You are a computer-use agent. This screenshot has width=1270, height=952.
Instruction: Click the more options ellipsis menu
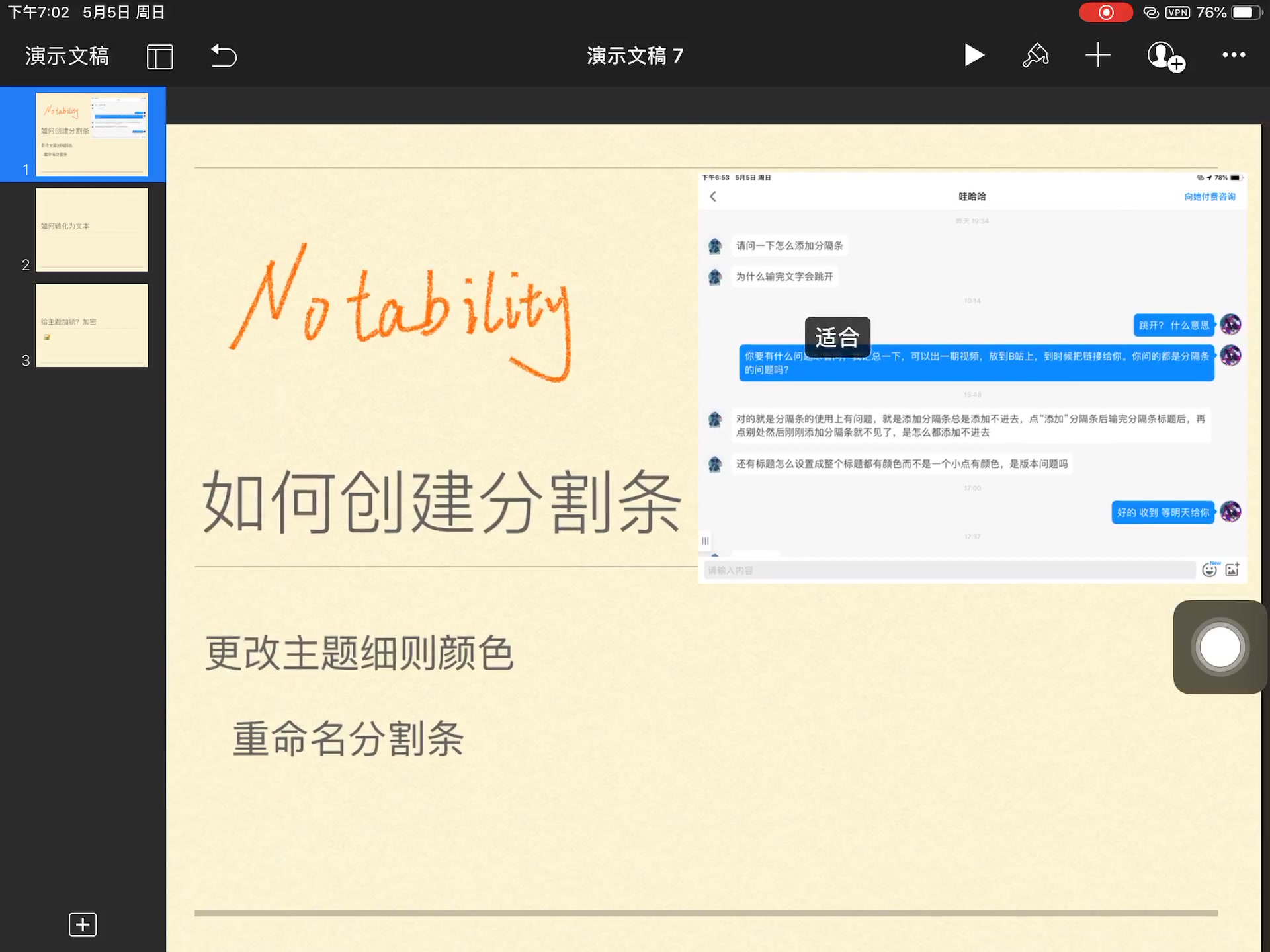1232,56
